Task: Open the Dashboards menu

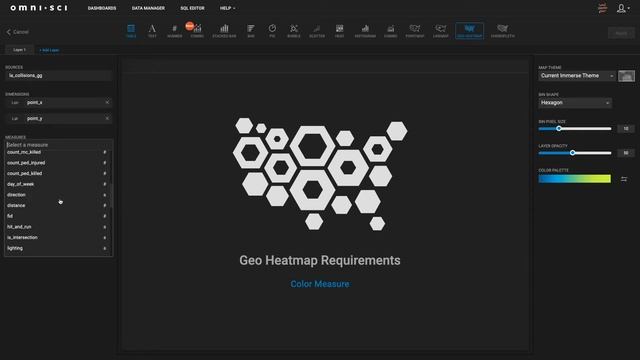Action: point(102,8)
